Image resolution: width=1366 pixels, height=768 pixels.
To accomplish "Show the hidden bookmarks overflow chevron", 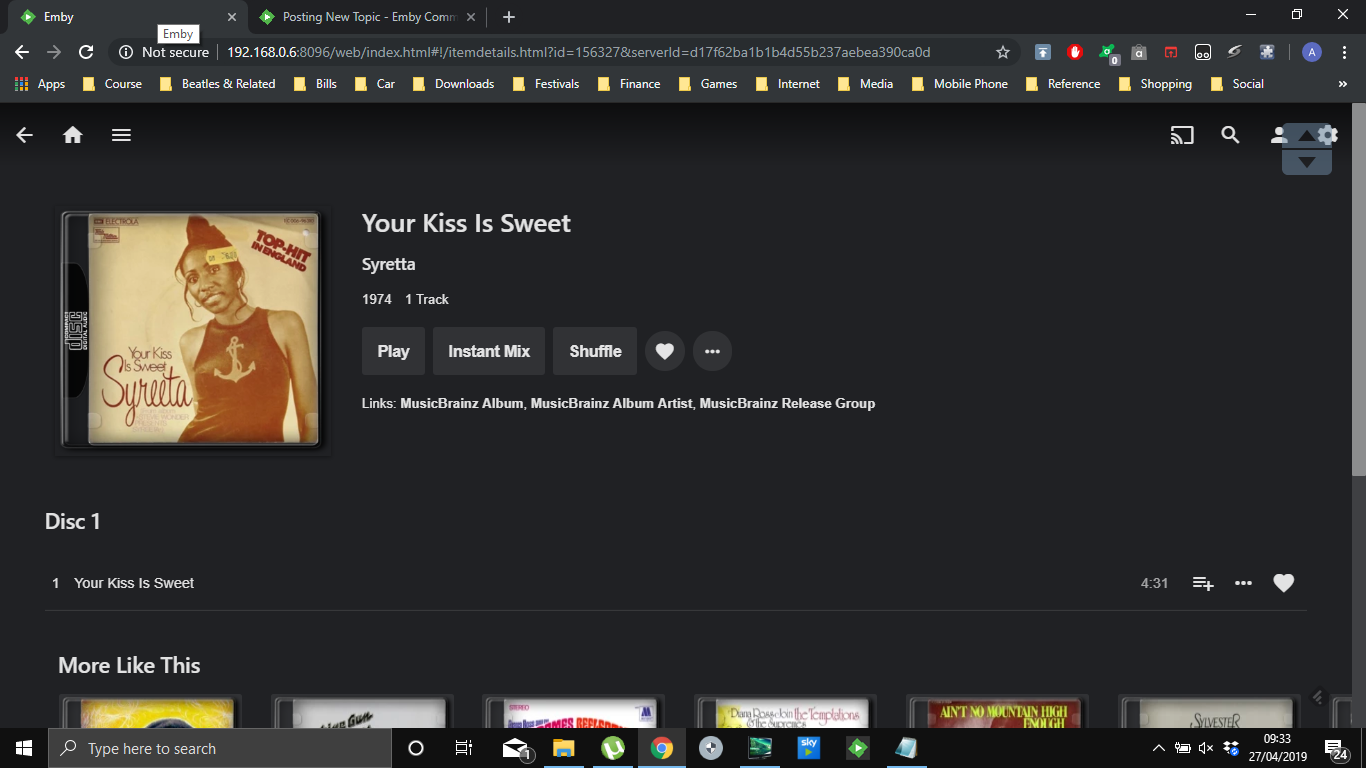I will 1342,84.
